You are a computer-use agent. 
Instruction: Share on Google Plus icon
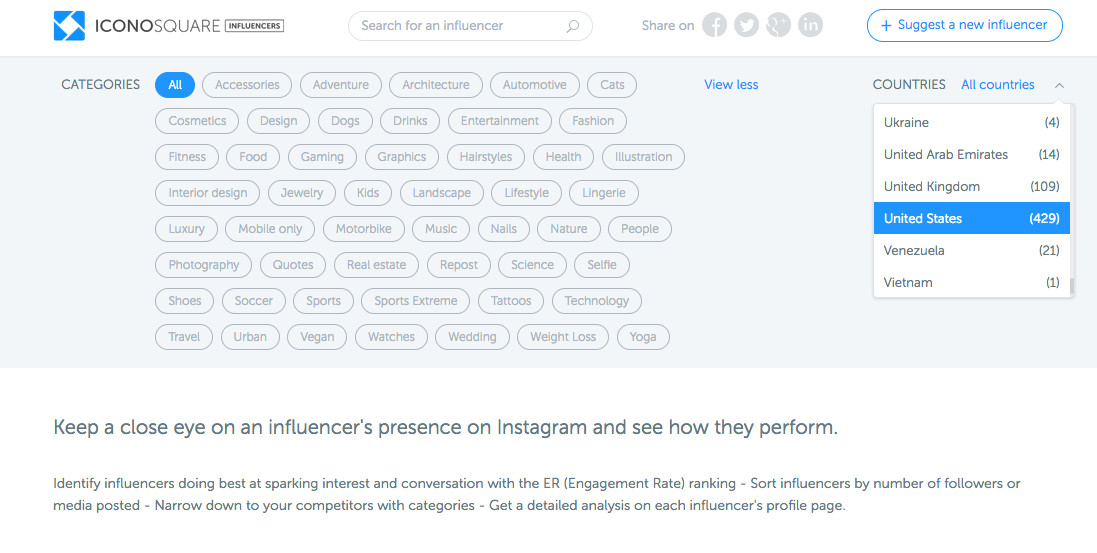coord(779,25)
